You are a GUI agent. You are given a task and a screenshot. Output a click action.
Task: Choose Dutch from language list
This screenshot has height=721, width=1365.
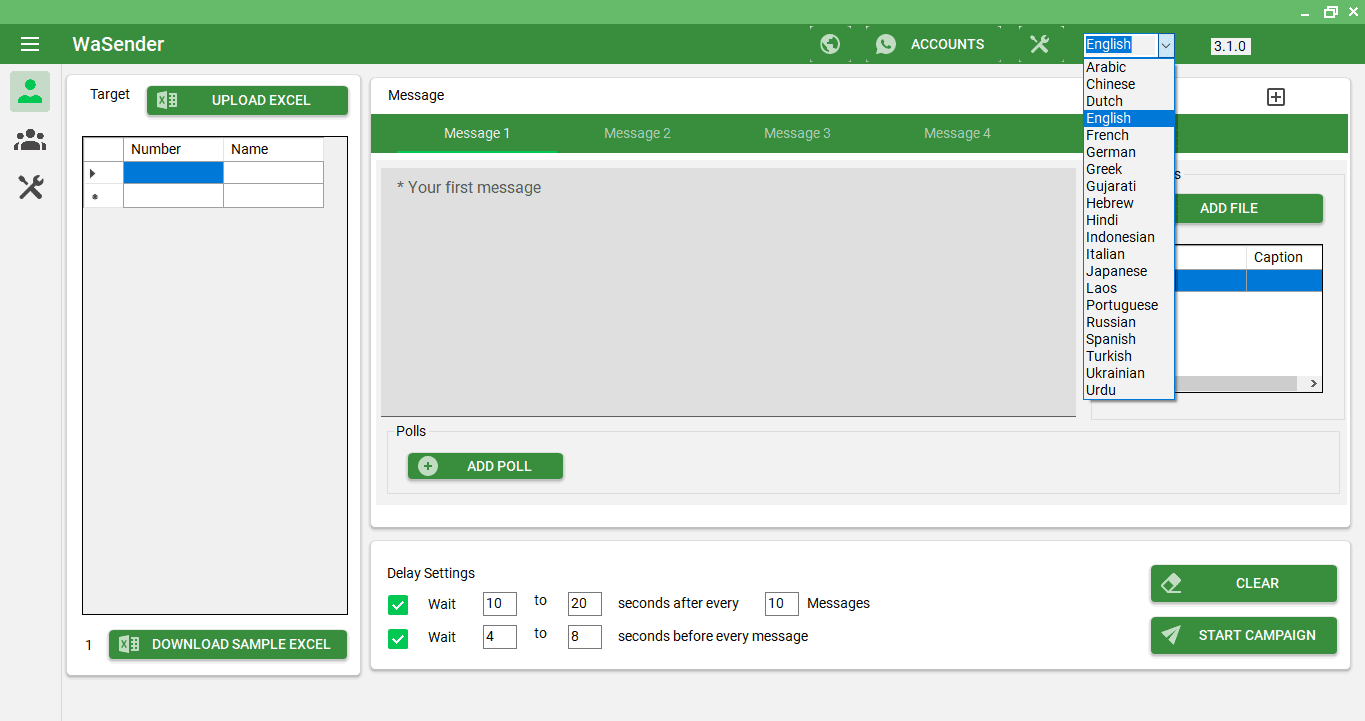(1129, 101)
